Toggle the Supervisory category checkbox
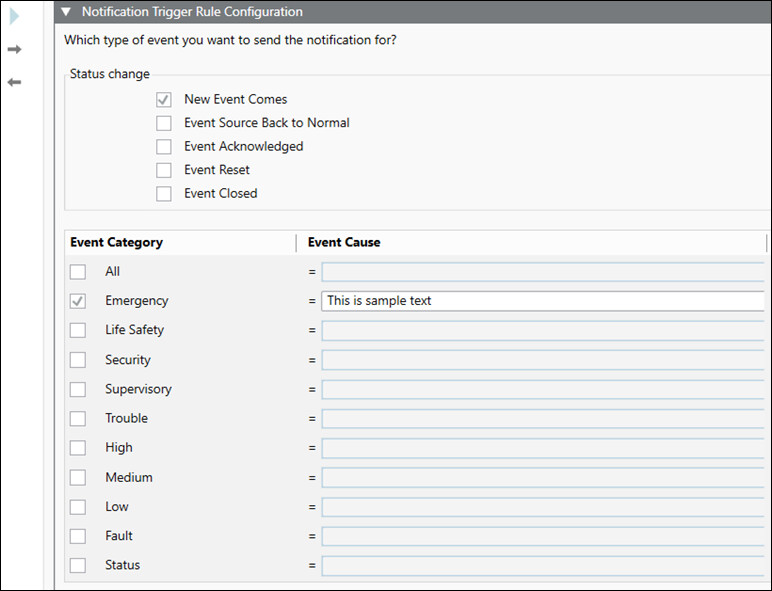Viewport: 772px width, 591px height. click(x=78, y=389)
